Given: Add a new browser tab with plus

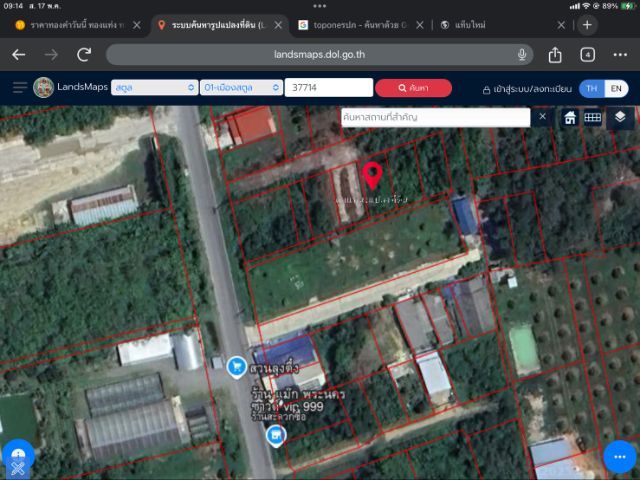Looking at the screenshot, I should click(587, 25).
